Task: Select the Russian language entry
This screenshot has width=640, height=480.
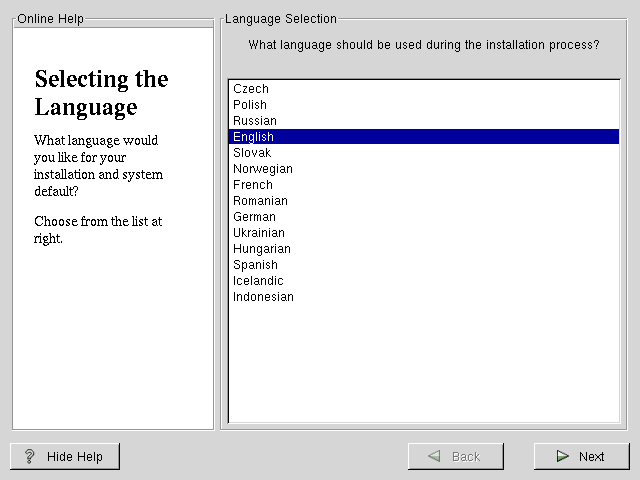Action: 255,121
